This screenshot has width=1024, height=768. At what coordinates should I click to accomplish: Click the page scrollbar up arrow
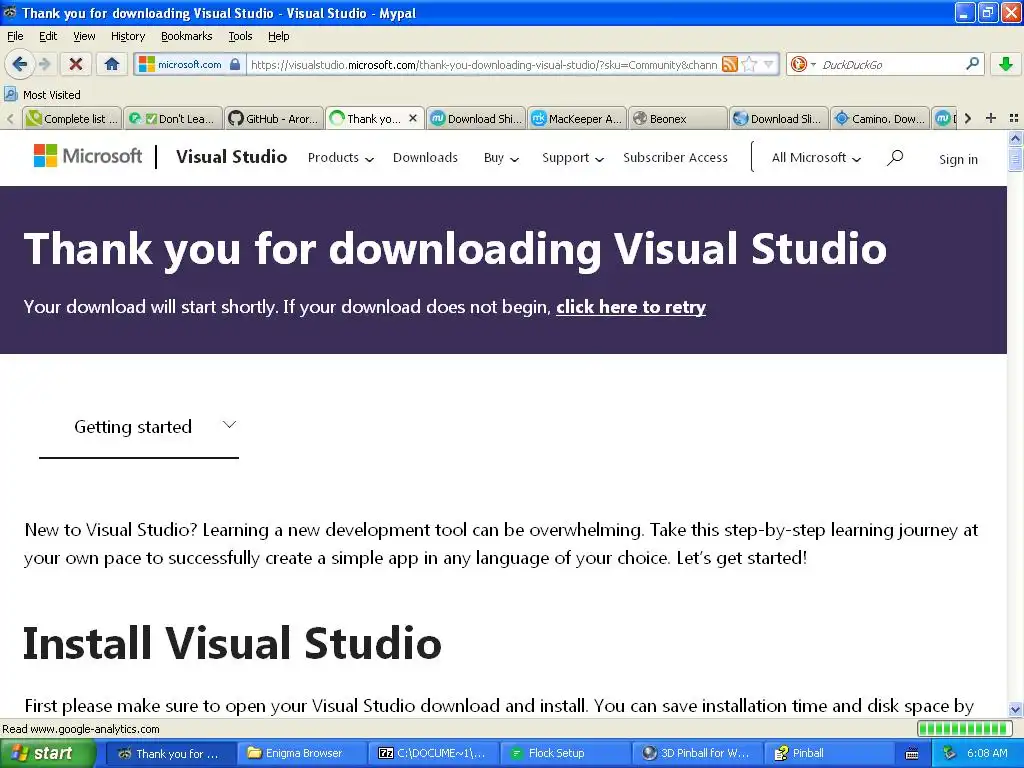(x=1015, y=138)
